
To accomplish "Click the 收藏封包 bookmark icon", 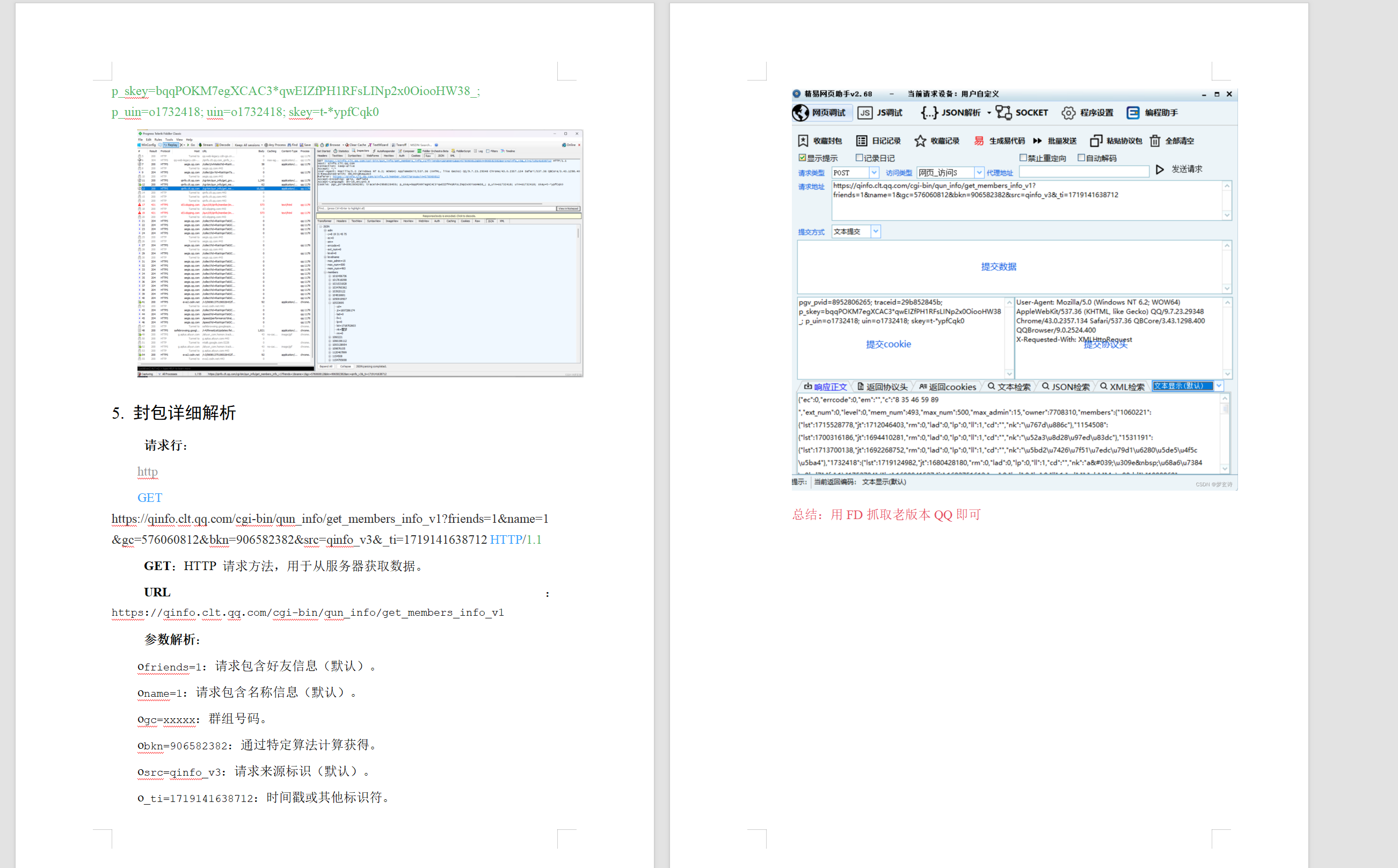I will [803, 141].
